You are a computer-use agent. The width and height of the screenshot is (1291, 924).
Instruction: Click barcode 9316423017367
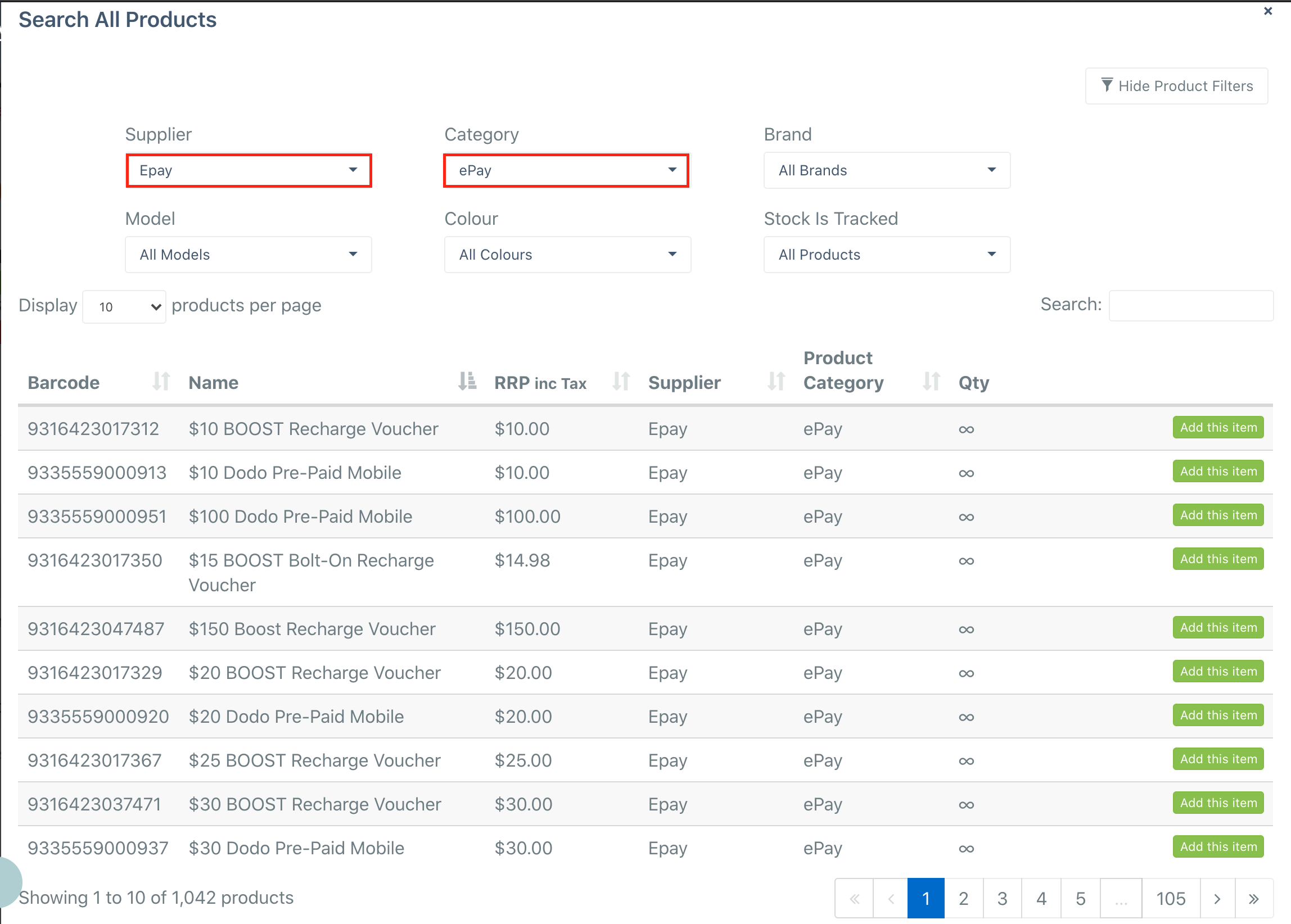point(95,760)
